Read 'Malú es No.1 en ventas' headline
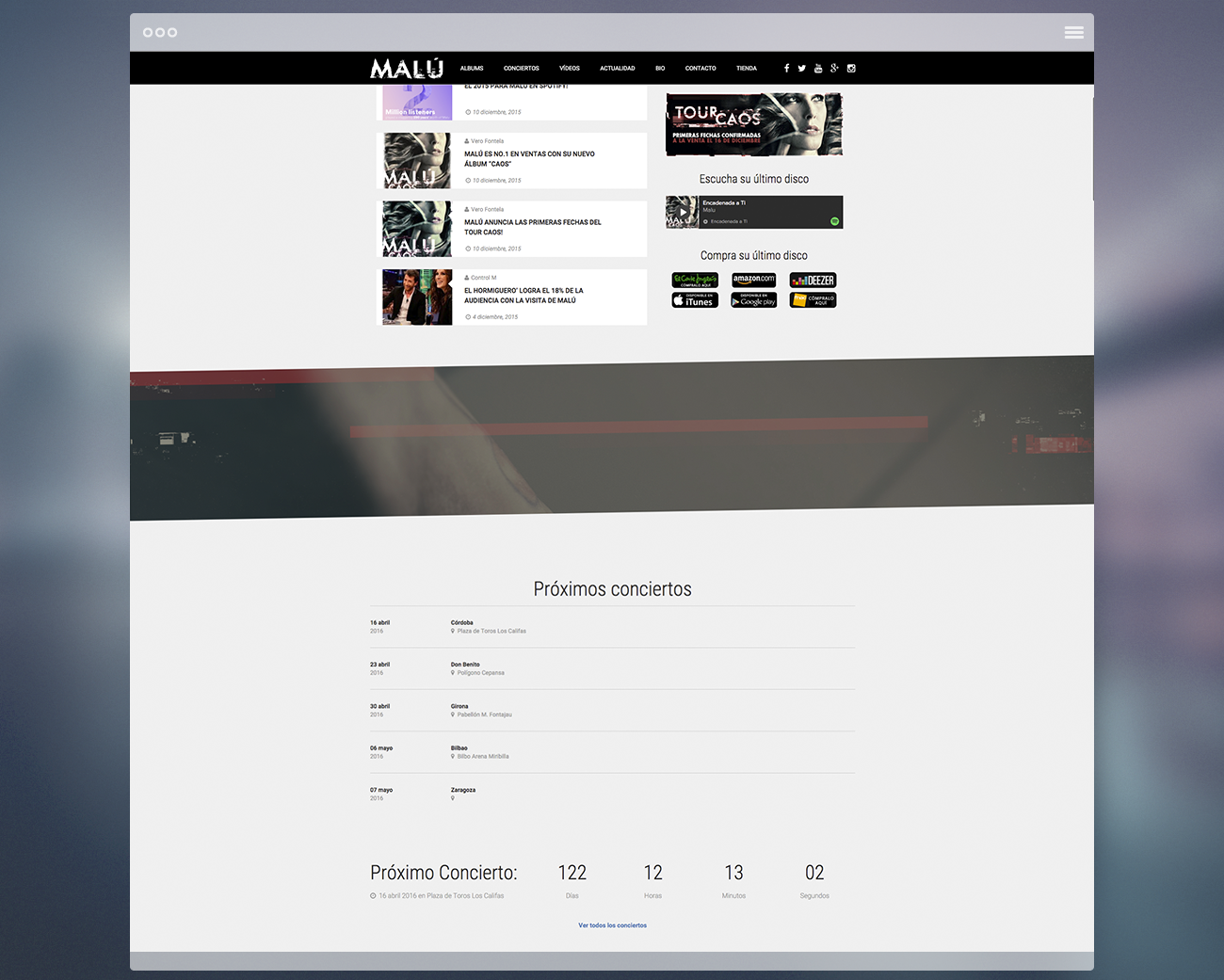The width and height of the screenshot is (1224, 980). 529,158
